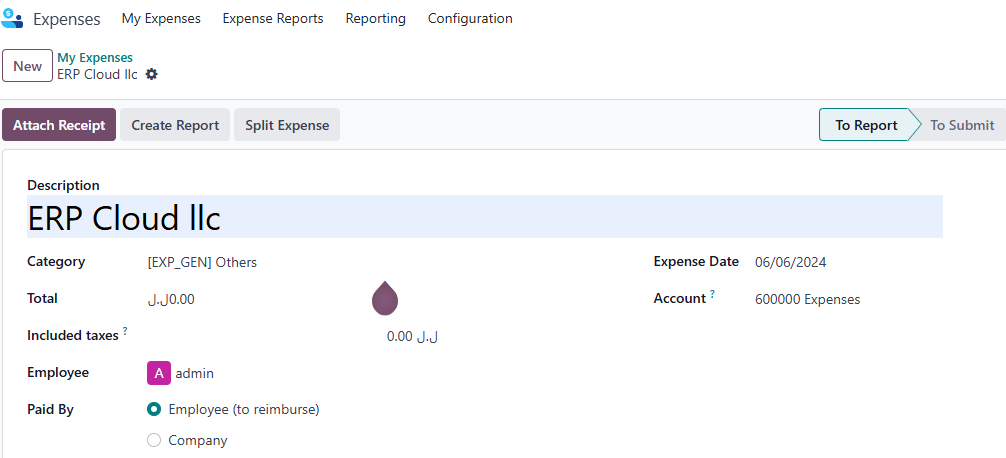Open the Expense Reports menu
The height and width of the screenshot is (458, 1006).
[273, 19]
